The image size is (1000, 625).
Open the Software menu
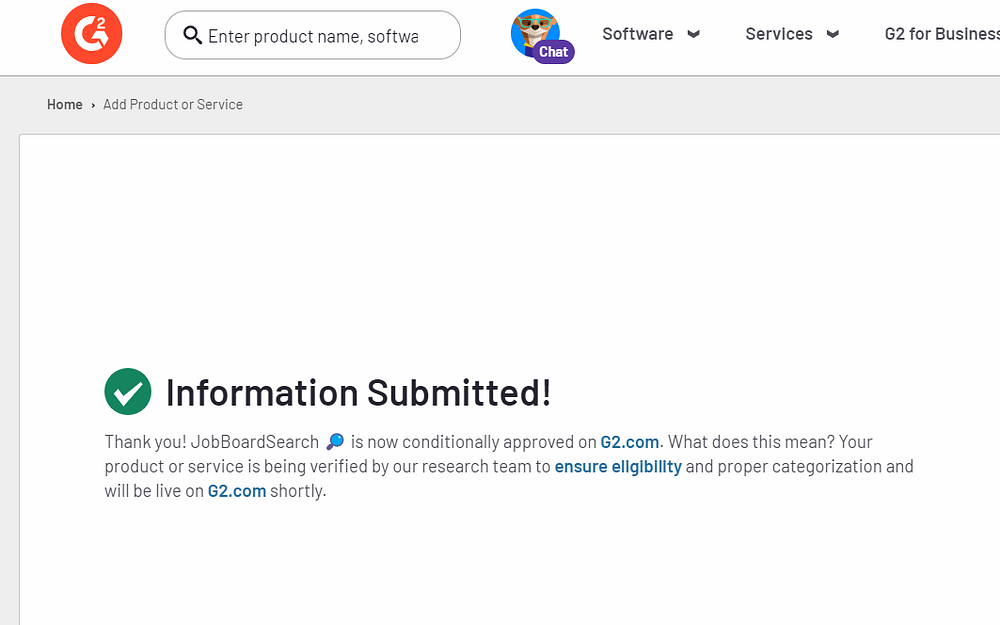click(x=638, y=34)
